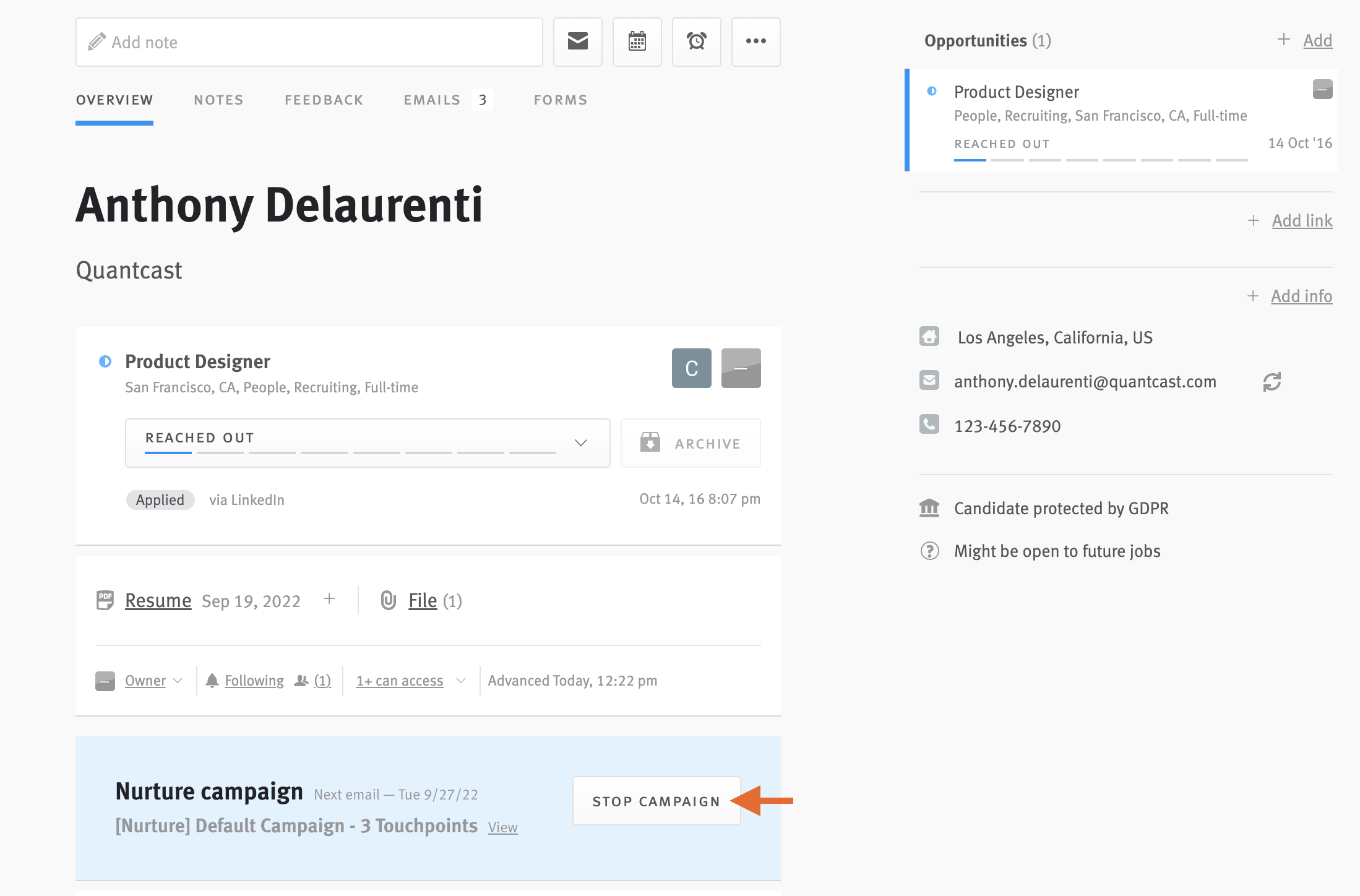Image resolution: width=1360 pixels, height=896 pixels.
Task: Open the calendar scheduling icon
Action: point(637,41)
